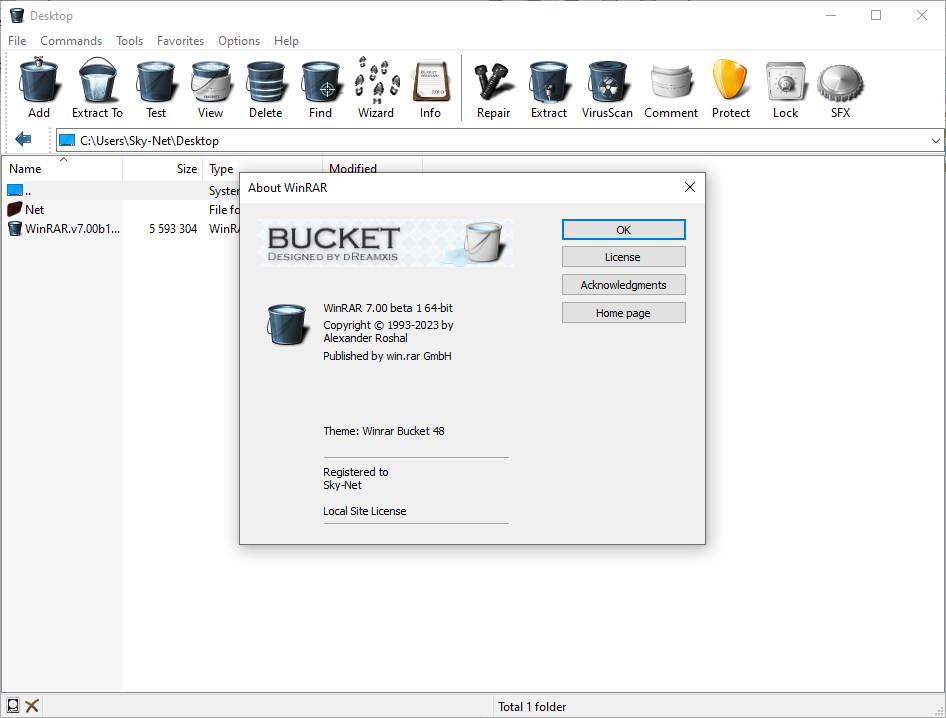Click the BUCKET designed by dreamxis banner
Viewport: 946px width, 718px height.
tap(386, 243)
